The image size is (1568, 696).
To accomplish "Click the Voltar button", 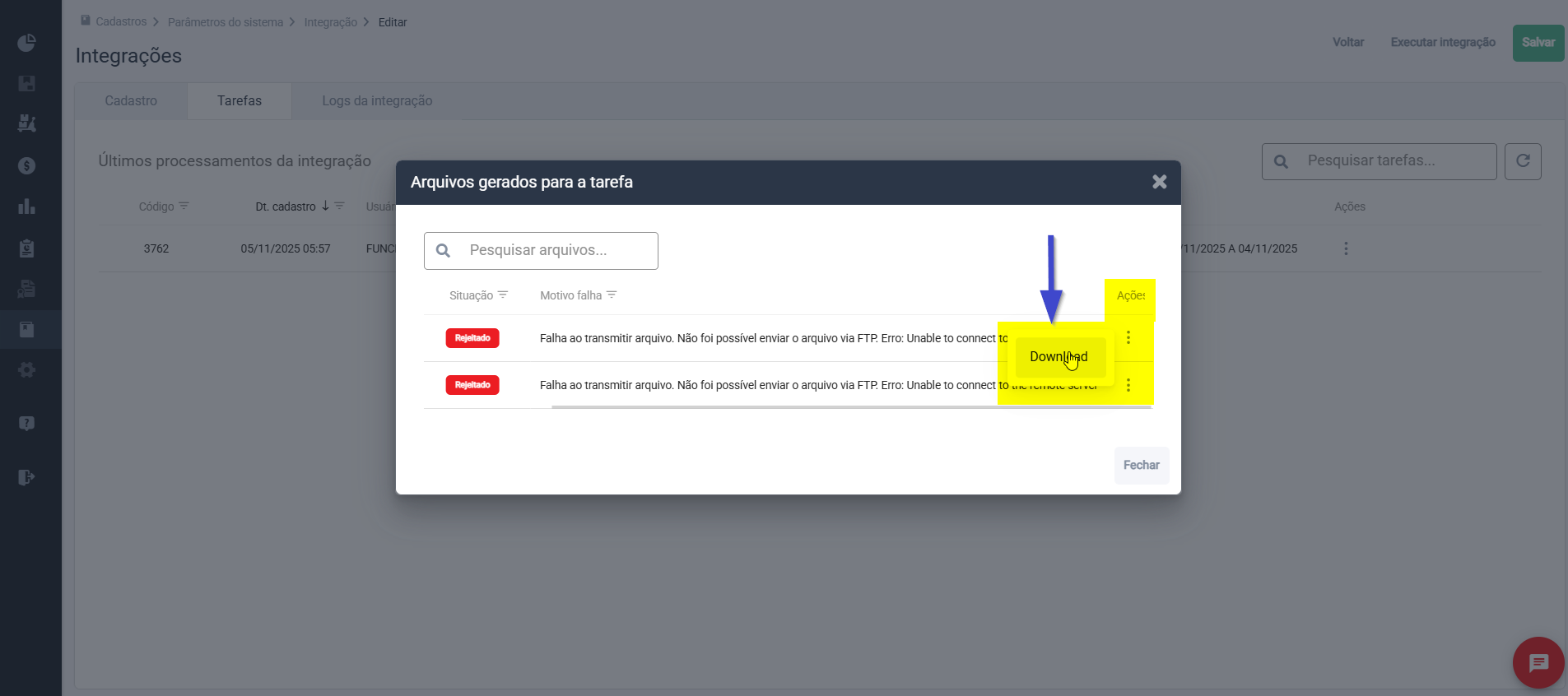I will coord(1348,42).
